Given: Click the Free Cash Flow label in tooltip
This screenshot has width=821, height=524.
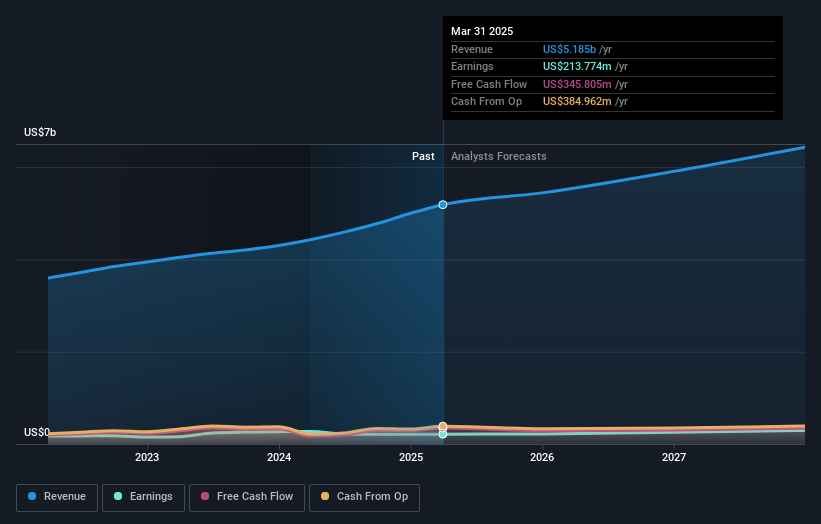Looking at the screenshot, I should point(489,84).
